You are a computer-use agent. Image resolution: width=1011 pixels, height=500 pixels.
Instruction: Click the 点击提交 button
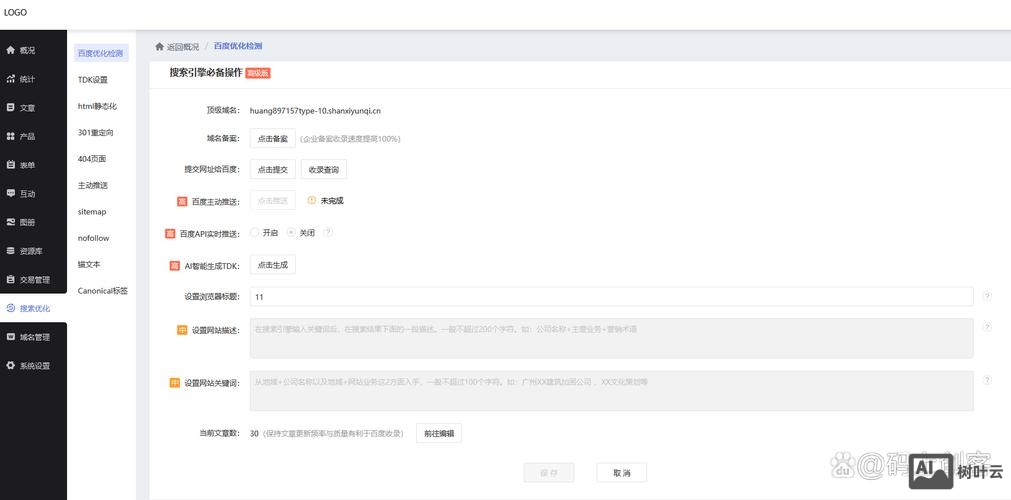[x=273, y=170]
